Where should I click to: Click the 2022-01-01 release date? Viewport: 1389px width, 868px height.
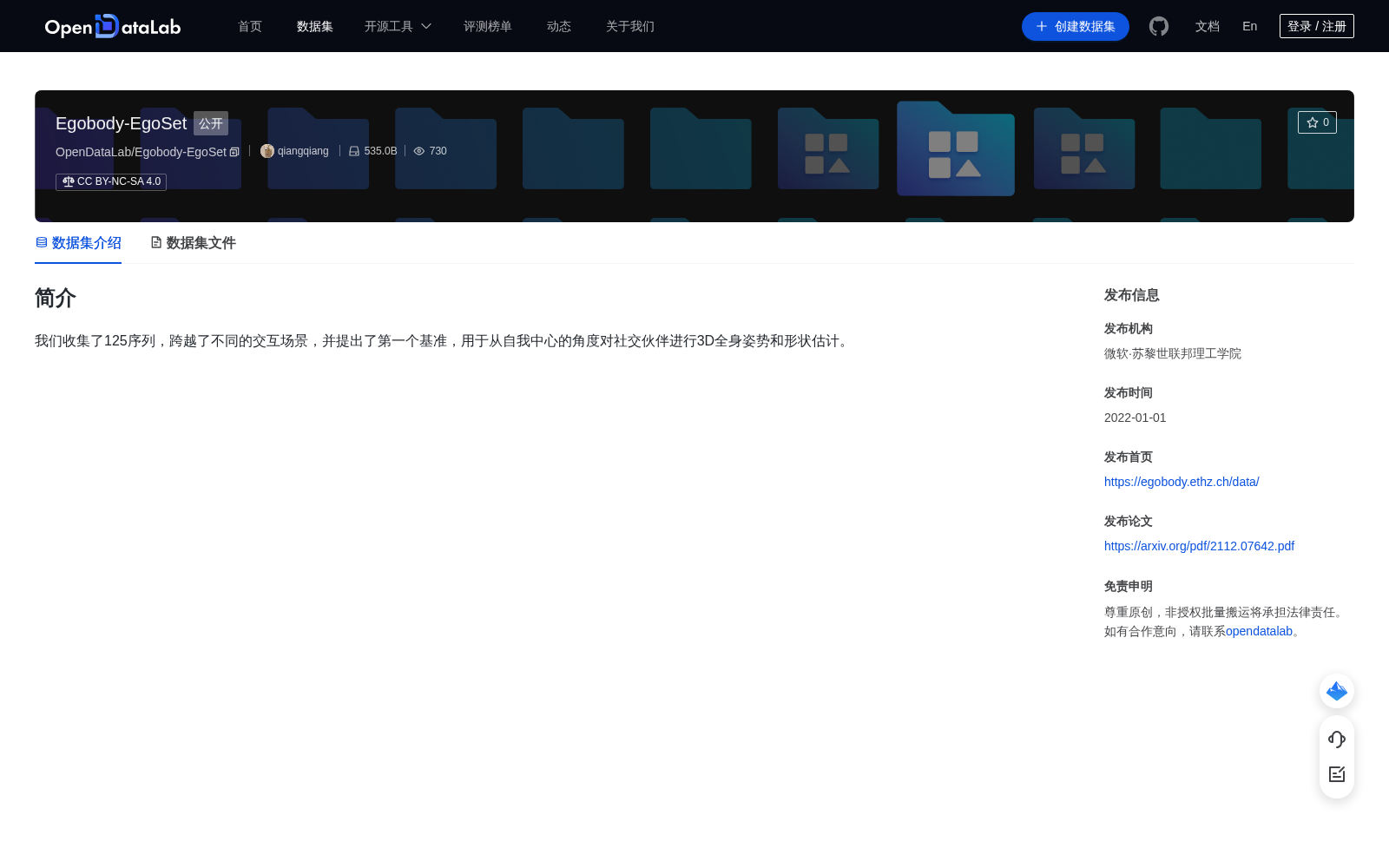1136,418
